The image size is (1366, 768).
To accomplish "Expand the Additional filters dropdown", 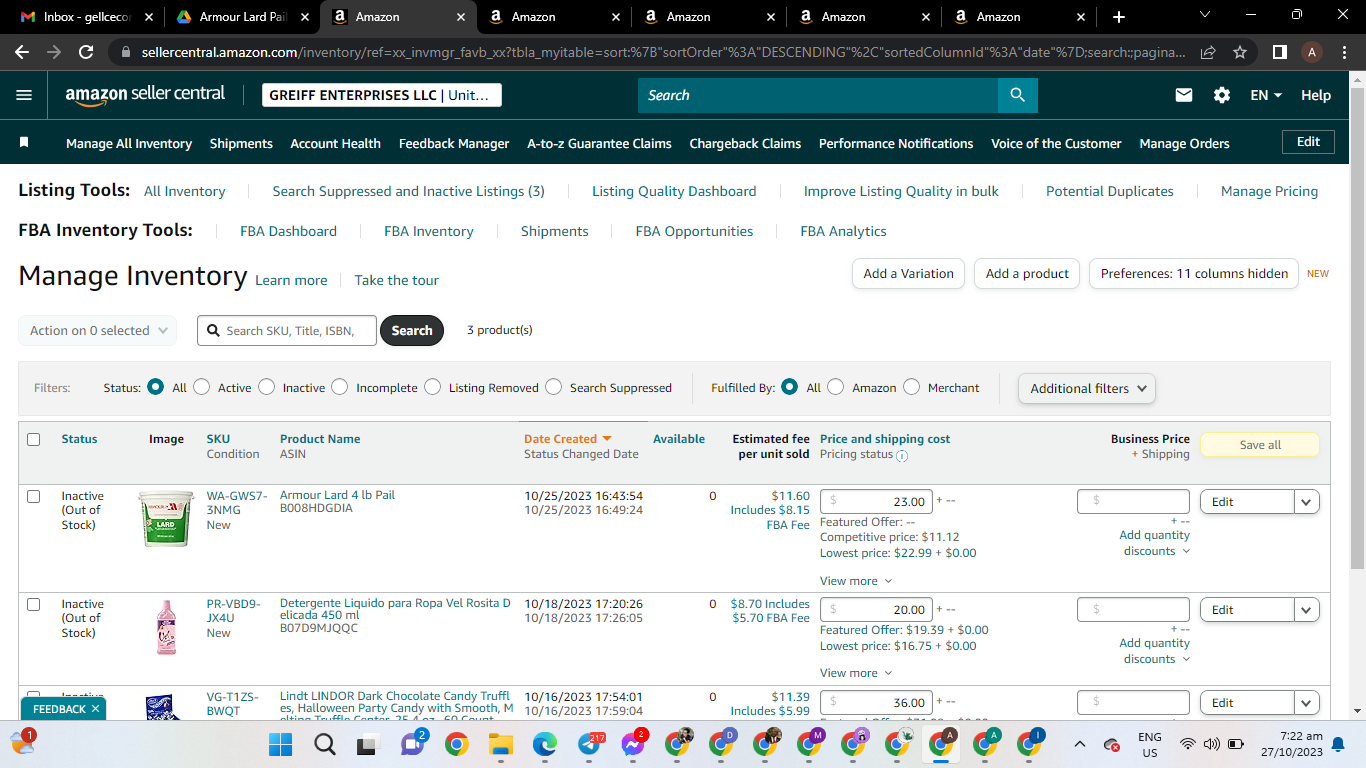I will [1086, 388].
